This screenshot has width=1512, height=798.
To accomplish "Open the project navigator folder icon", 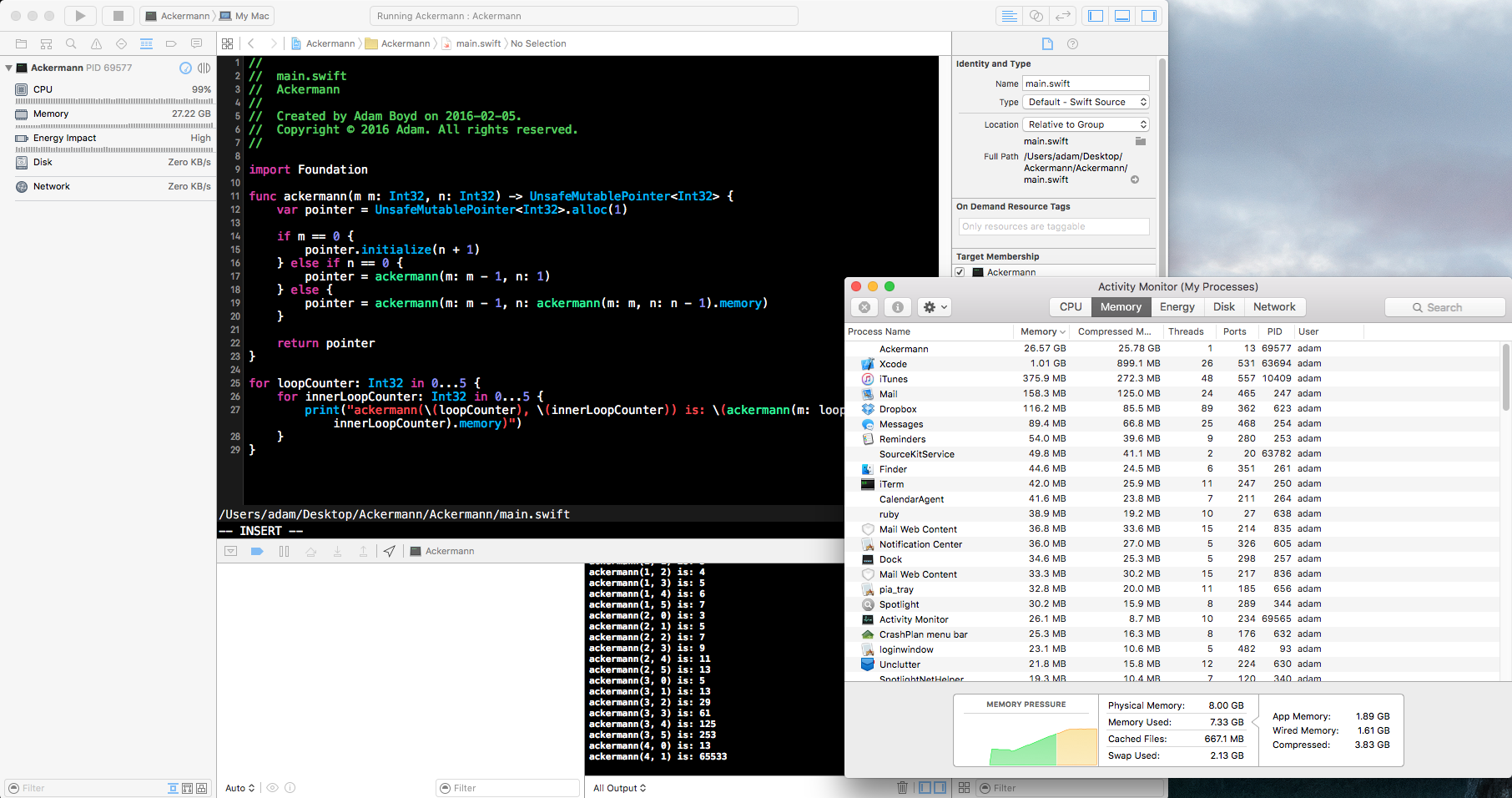I will tap(22, 43).
